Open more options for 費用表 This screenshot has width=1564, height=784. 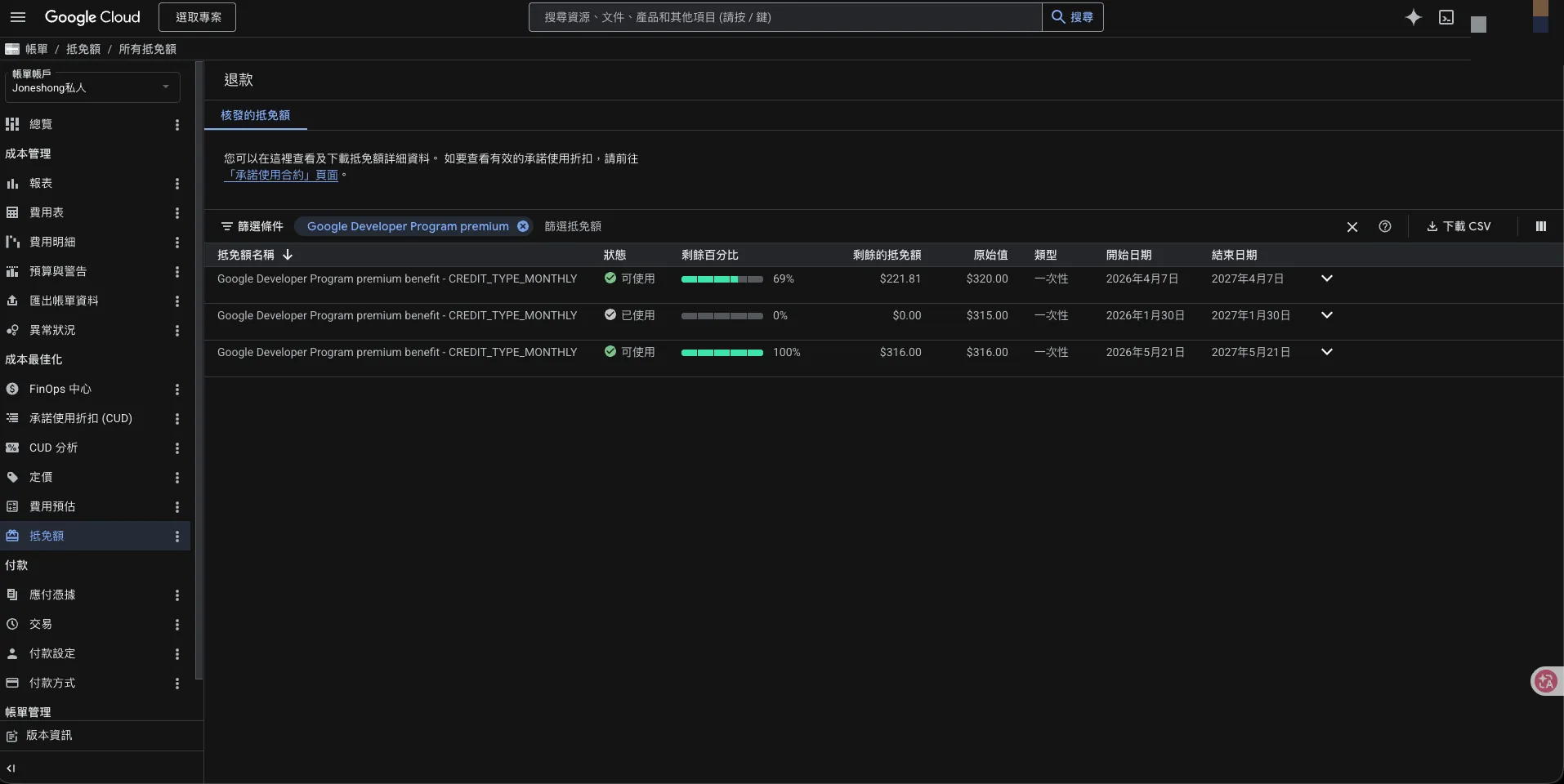pos(177,213)
